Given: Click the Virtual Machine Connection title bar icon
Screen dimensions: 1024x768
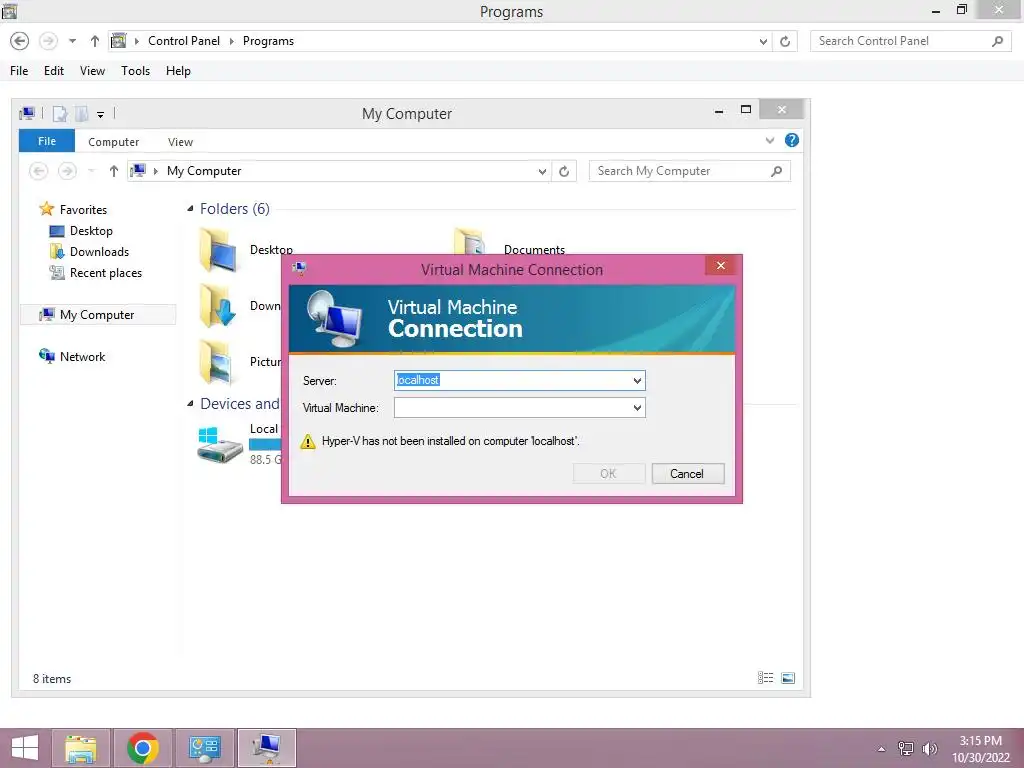Looking at the screenshot, I should coord(299,268).
